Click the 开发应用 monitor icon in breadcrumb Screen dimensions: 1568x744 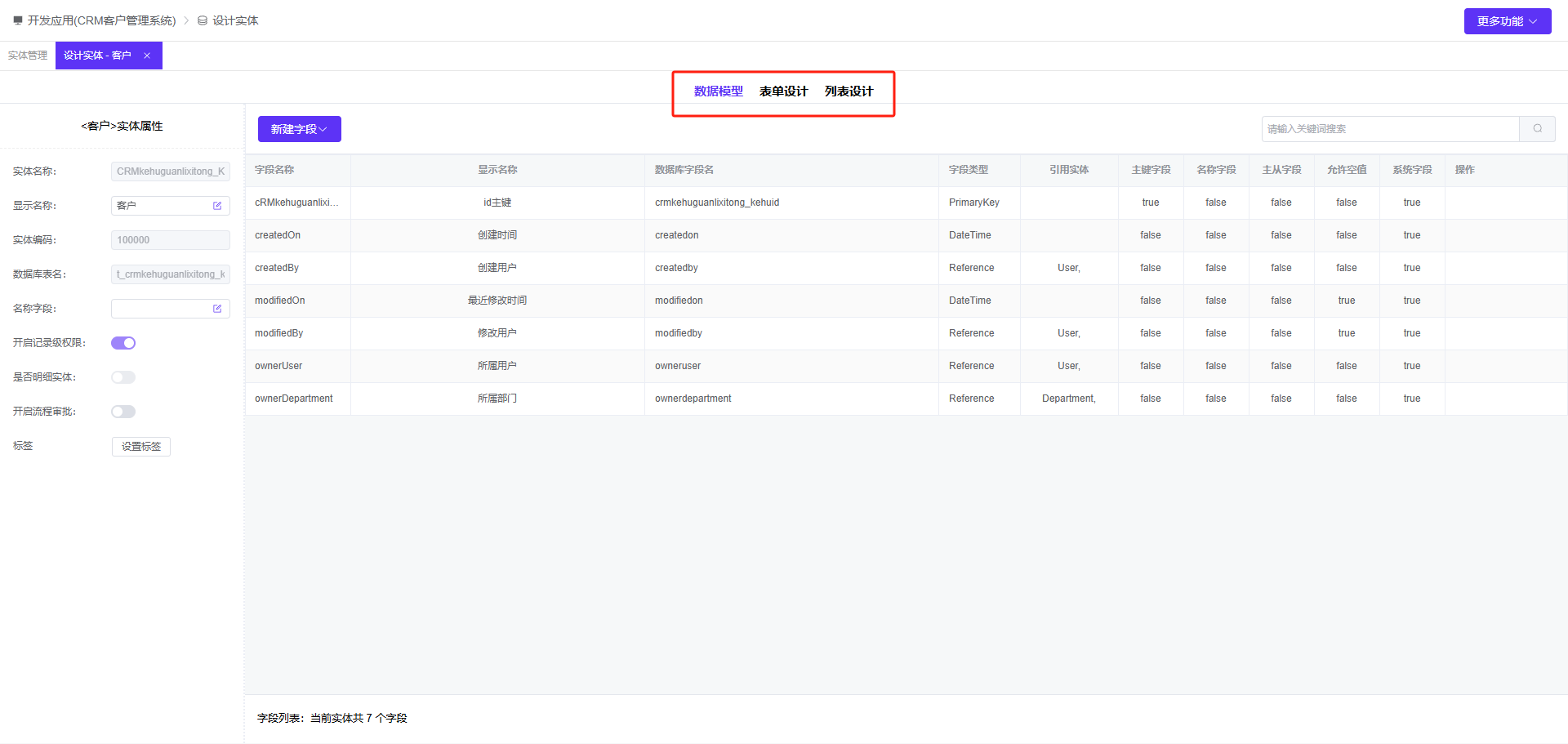pyautogui.click(x=18, y=20)
